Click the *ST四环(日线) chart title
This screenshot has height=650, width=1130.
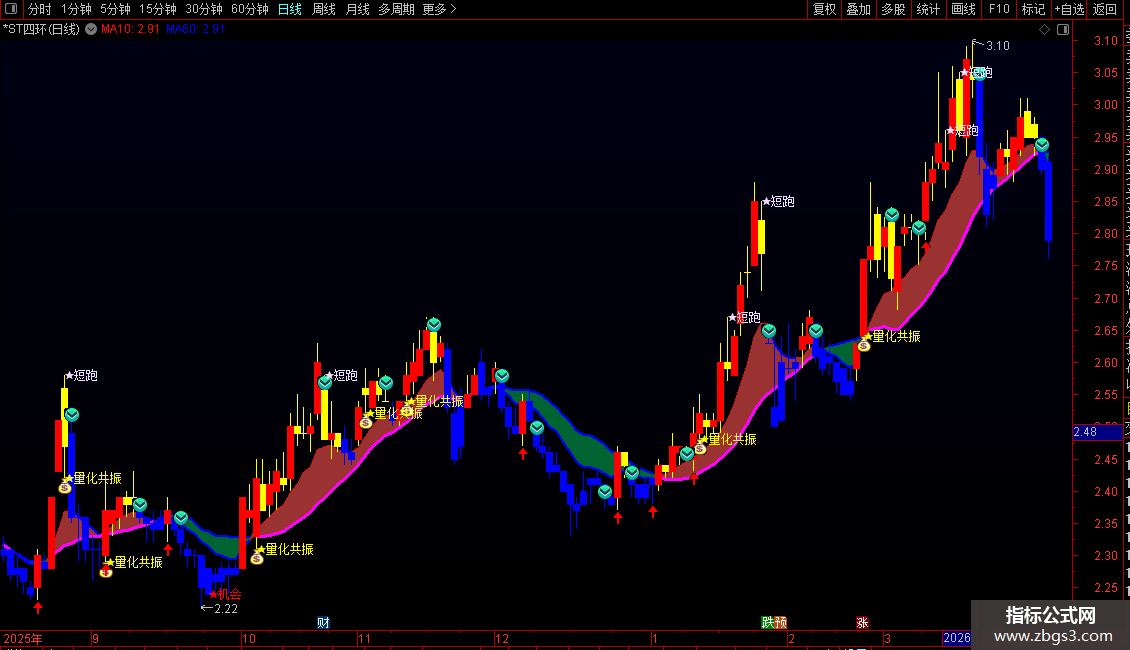click(41, 30)
